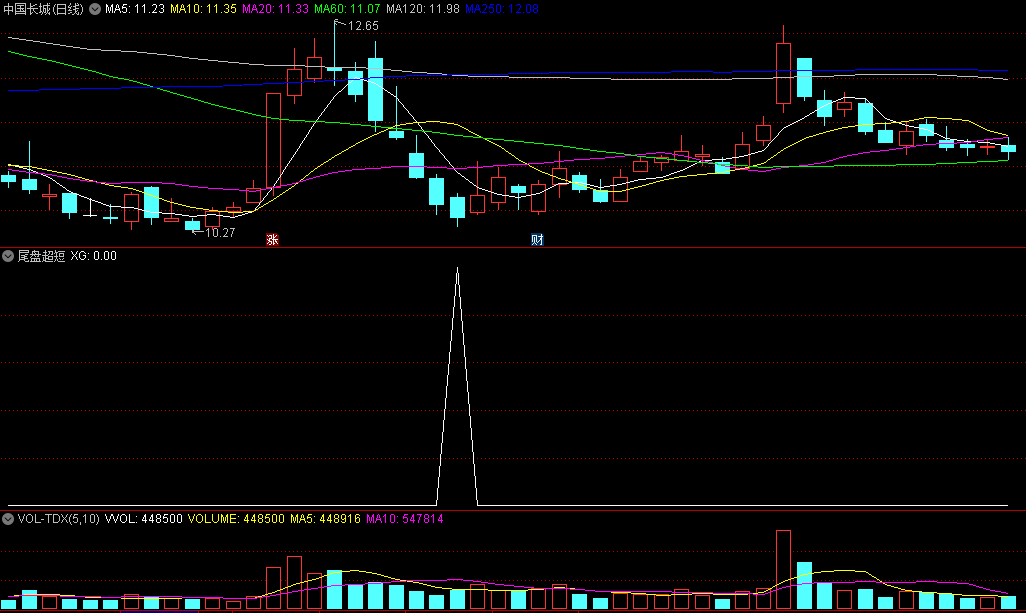The height and width of the screenshot is (613, 1026).
Task: Click the MA20: 11.33 label
Action: click(275, 9)
